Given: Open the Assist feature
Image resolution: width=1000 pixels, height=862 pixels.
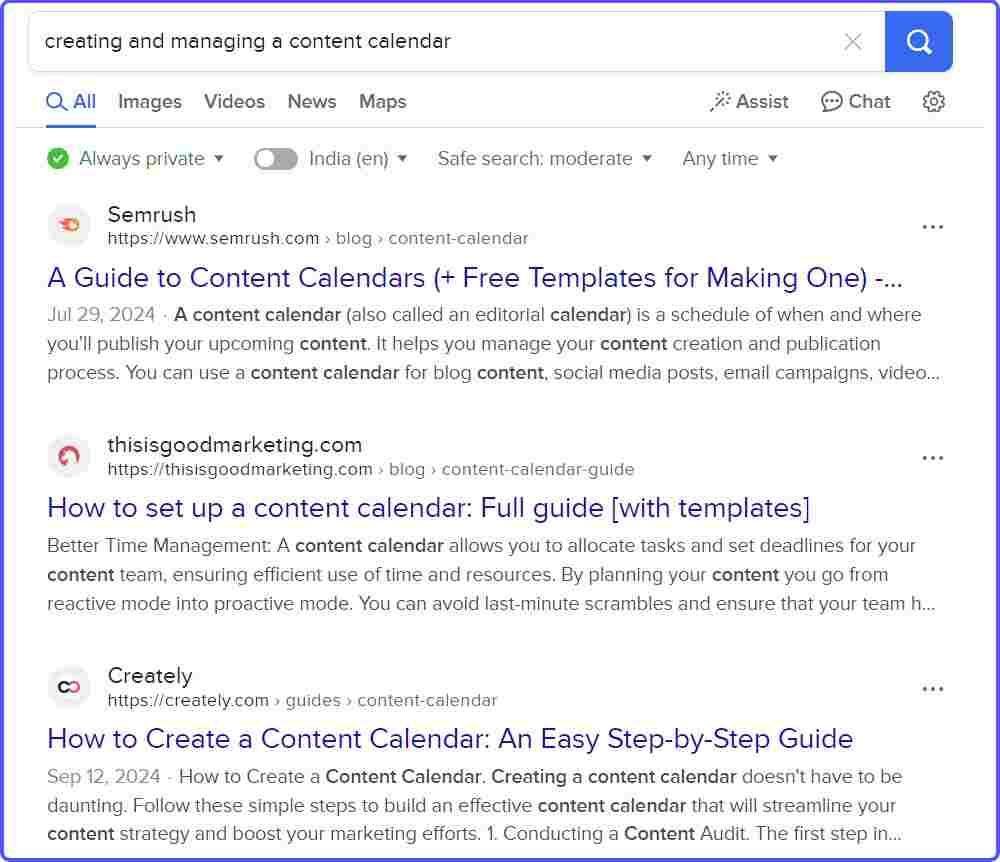Looking at the screenshot, I should coord(749,101).
